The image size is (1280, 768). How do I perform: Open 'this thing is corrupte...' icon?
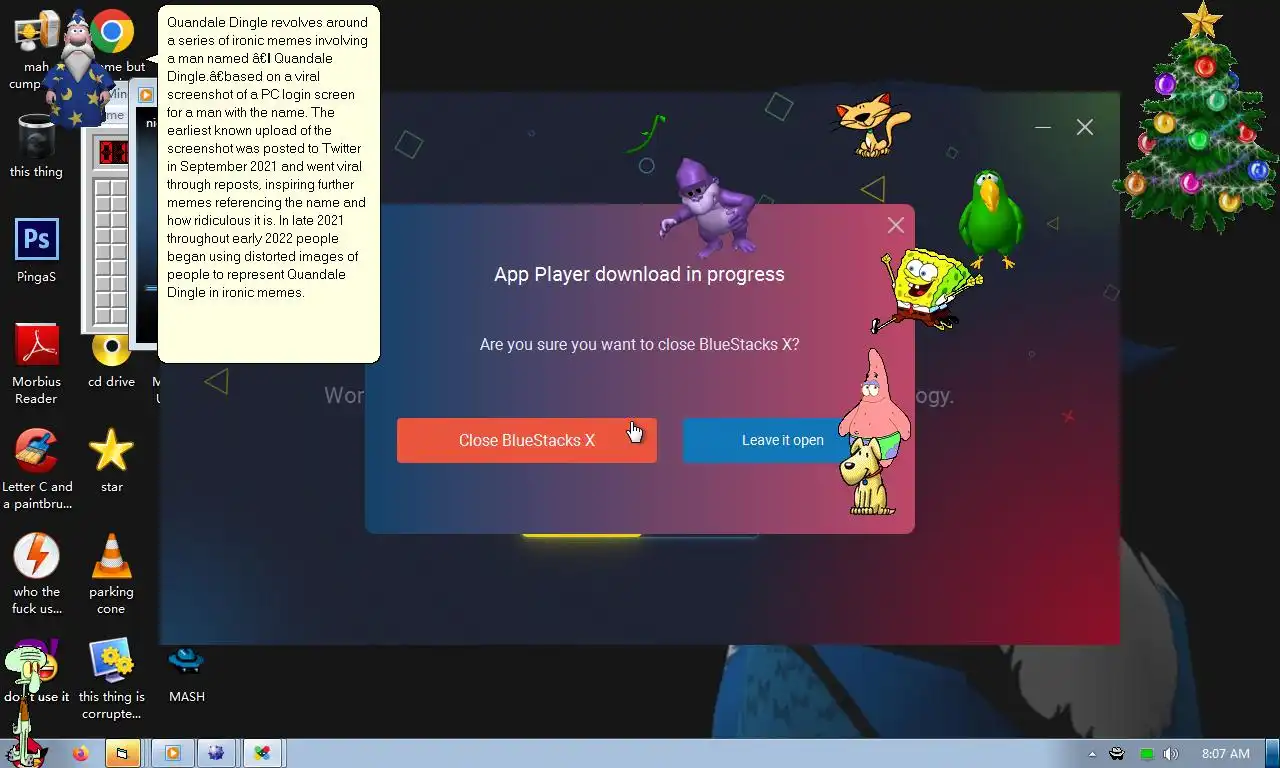[111, 679]
